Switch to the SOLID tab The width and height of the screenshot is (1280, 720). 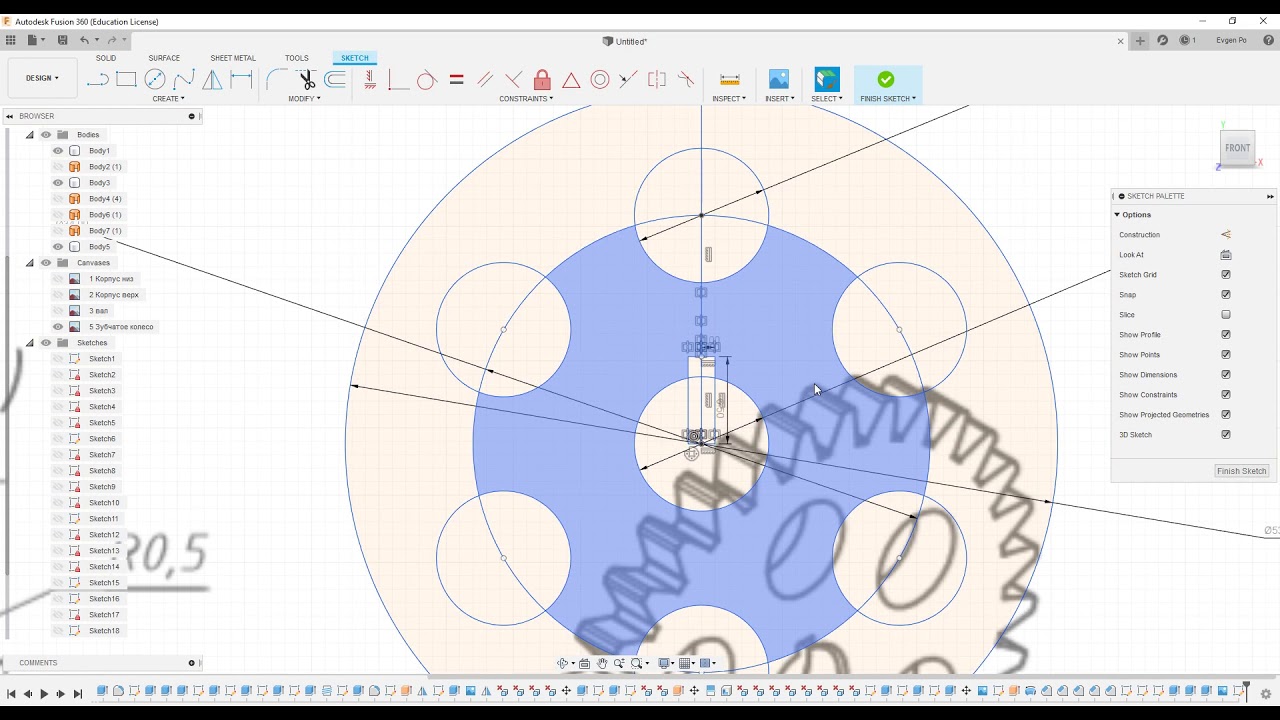click(x=106, y=58)
